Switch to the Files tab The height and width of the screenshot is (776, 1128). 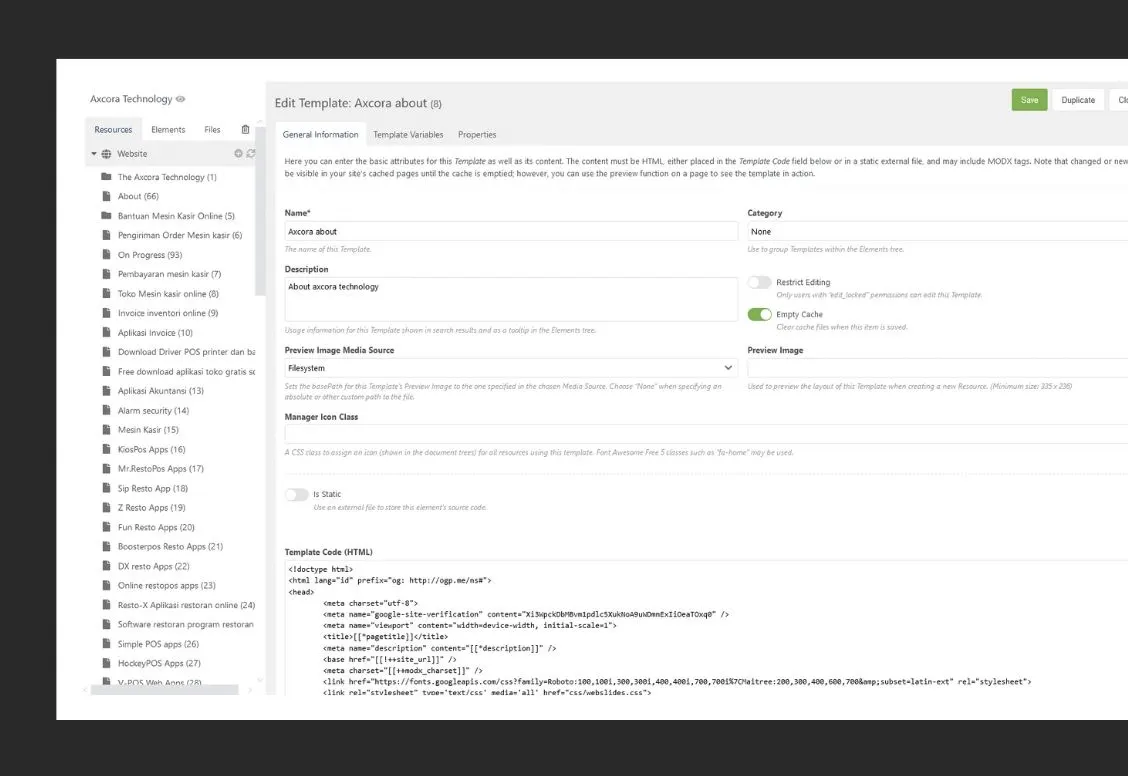tap(212, 129)
